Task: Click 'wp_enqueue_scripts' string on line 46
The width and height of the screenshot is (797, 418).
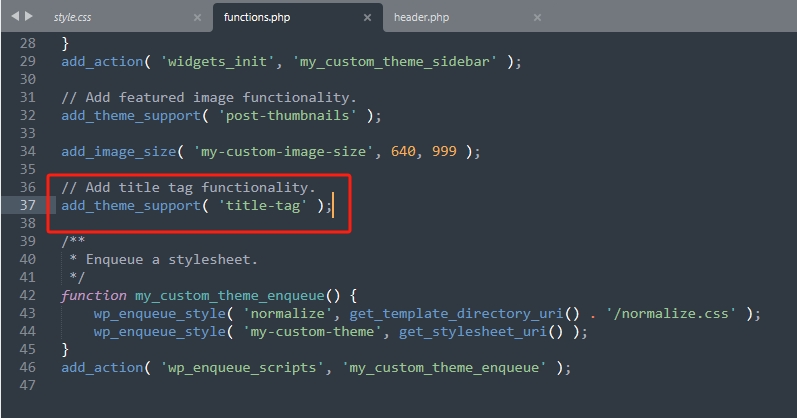Action: (242, 368)
